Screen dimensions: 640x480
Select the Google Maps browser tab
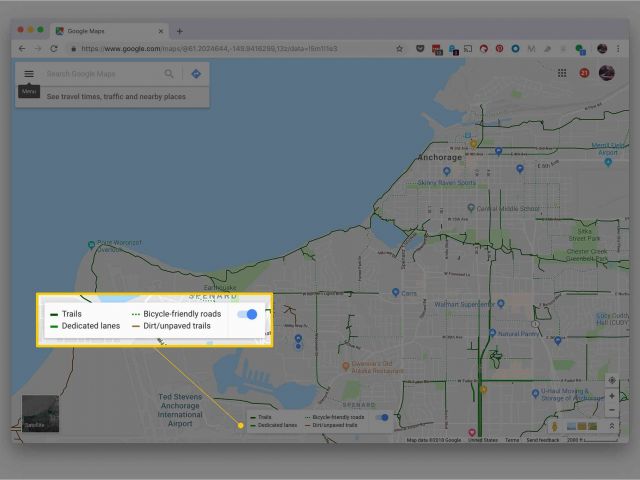109,31
